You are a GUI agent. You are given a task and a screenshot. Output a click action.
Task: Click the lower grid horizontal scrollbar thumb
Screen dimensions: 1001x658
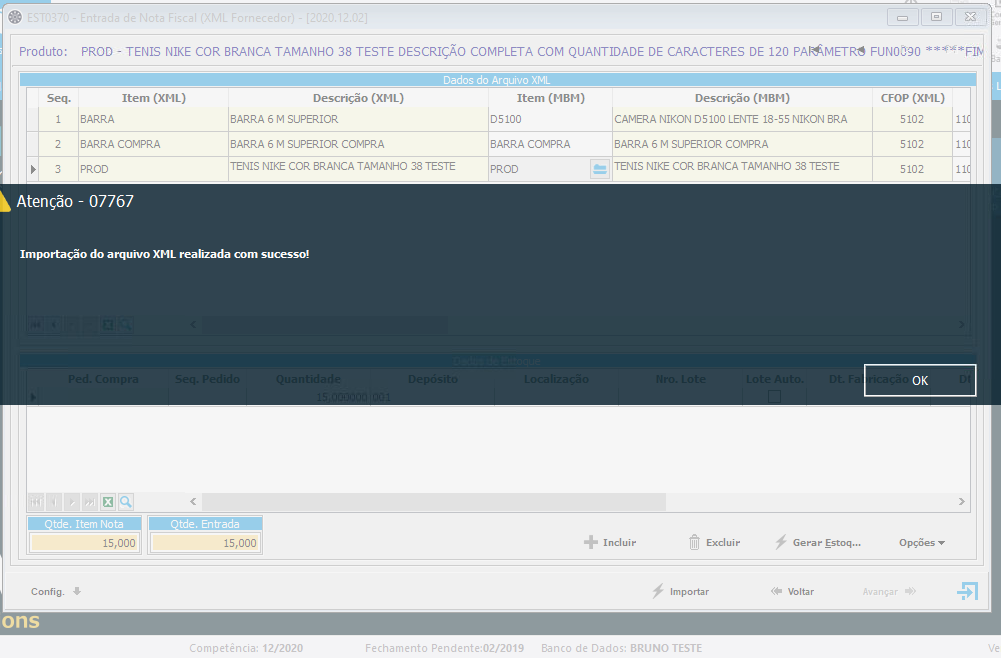point(434,502)
